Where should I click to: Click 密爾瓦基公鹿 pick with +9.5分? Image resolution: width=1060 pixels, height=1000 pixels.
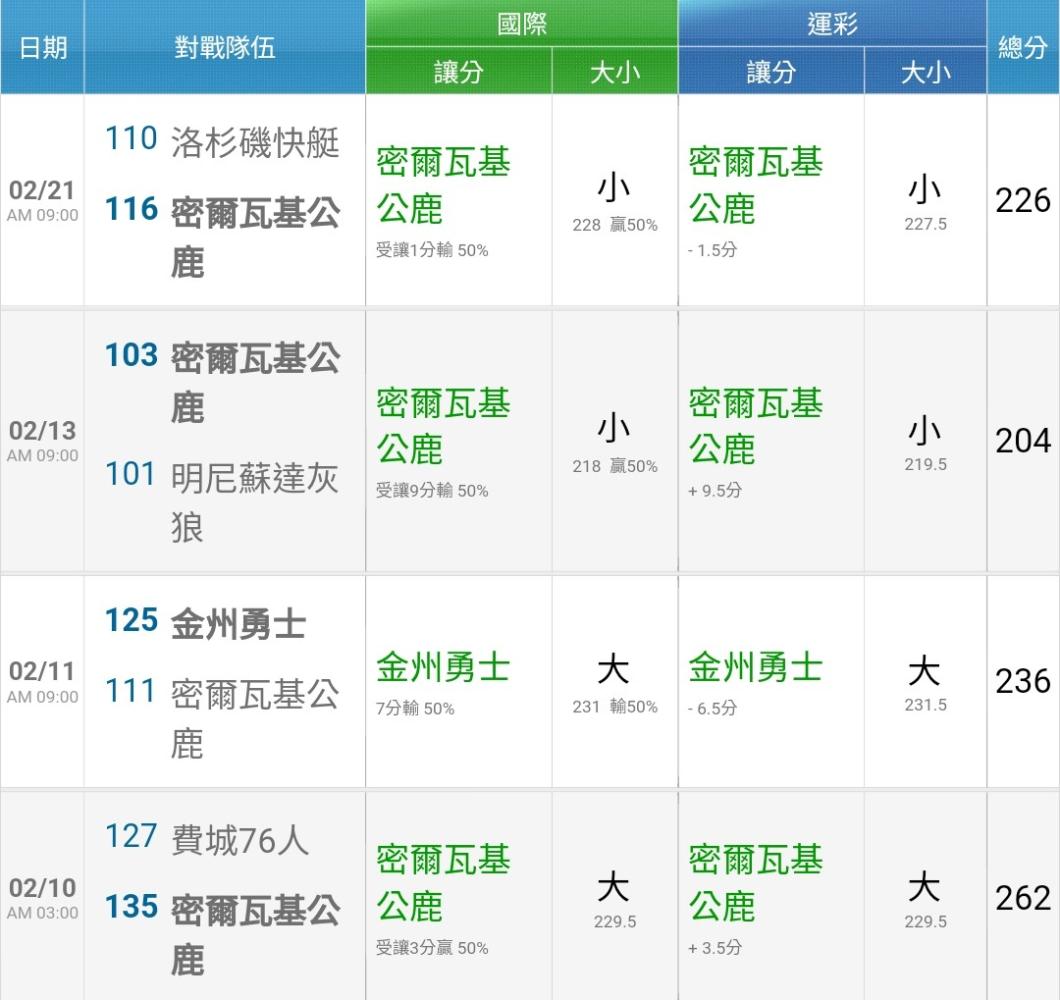756,427
